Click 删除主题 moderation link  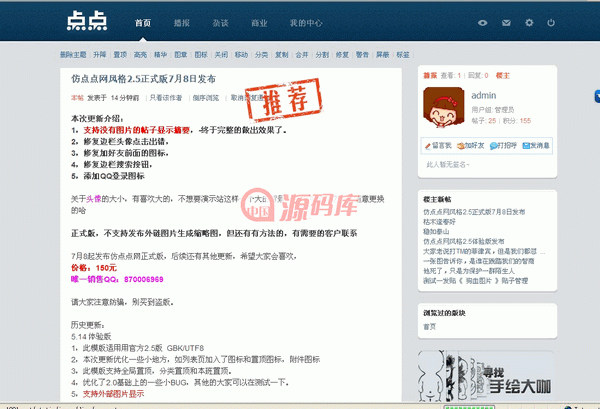(x=73, y=55)
